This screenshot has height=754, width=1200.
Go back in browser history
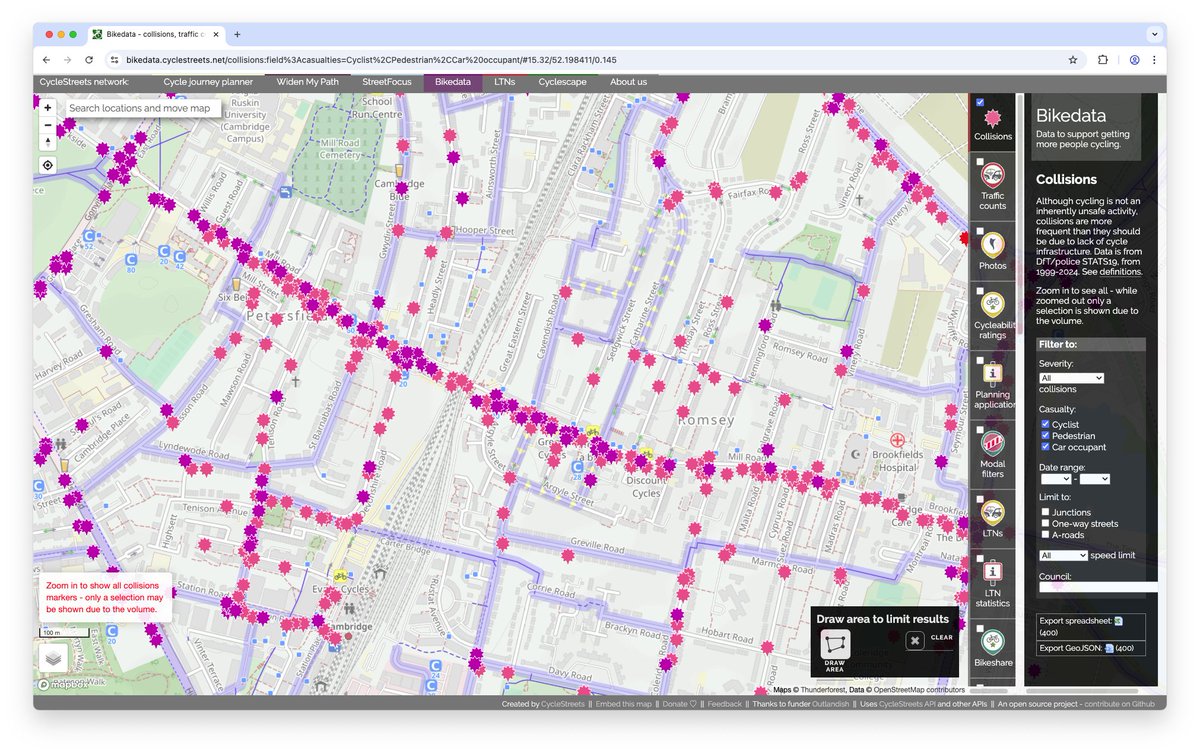(47, 60)
